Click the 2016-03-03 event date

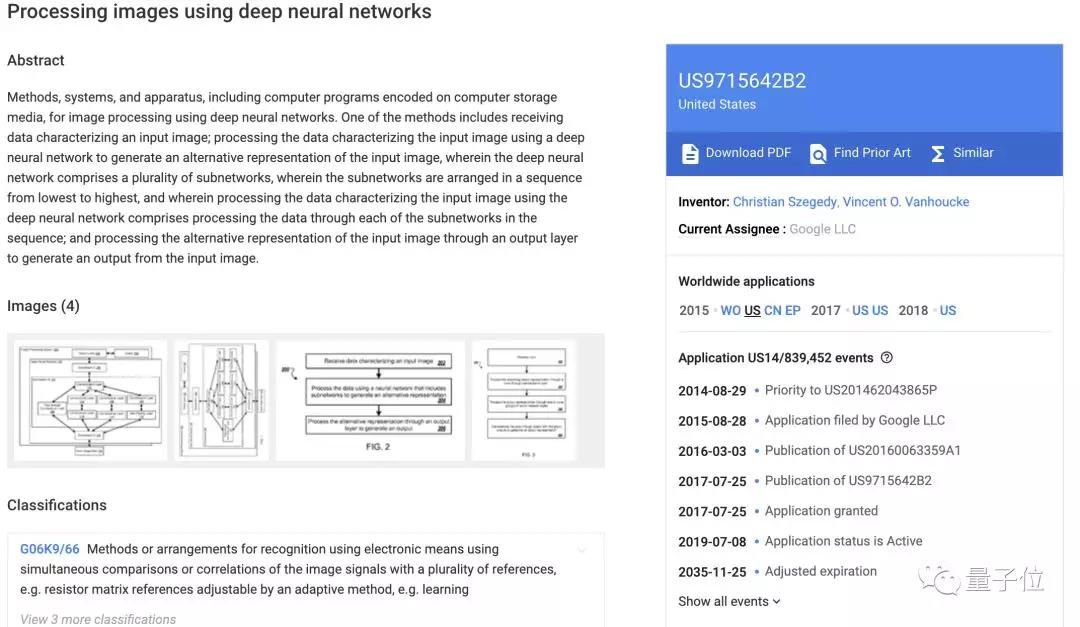[712, 451]
